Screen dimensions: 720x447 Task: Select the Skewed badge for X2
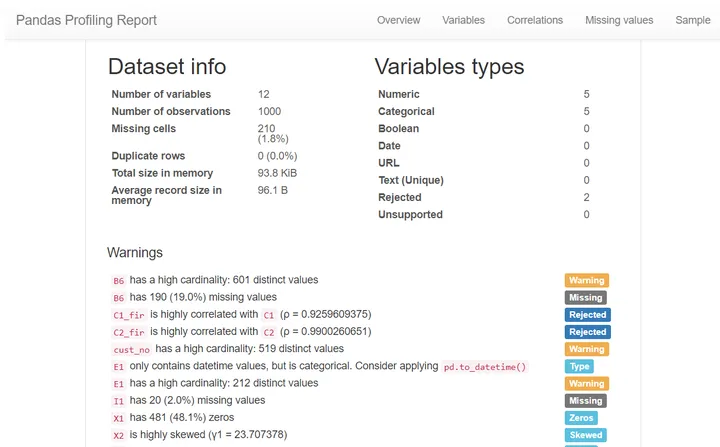coord(586,435)
